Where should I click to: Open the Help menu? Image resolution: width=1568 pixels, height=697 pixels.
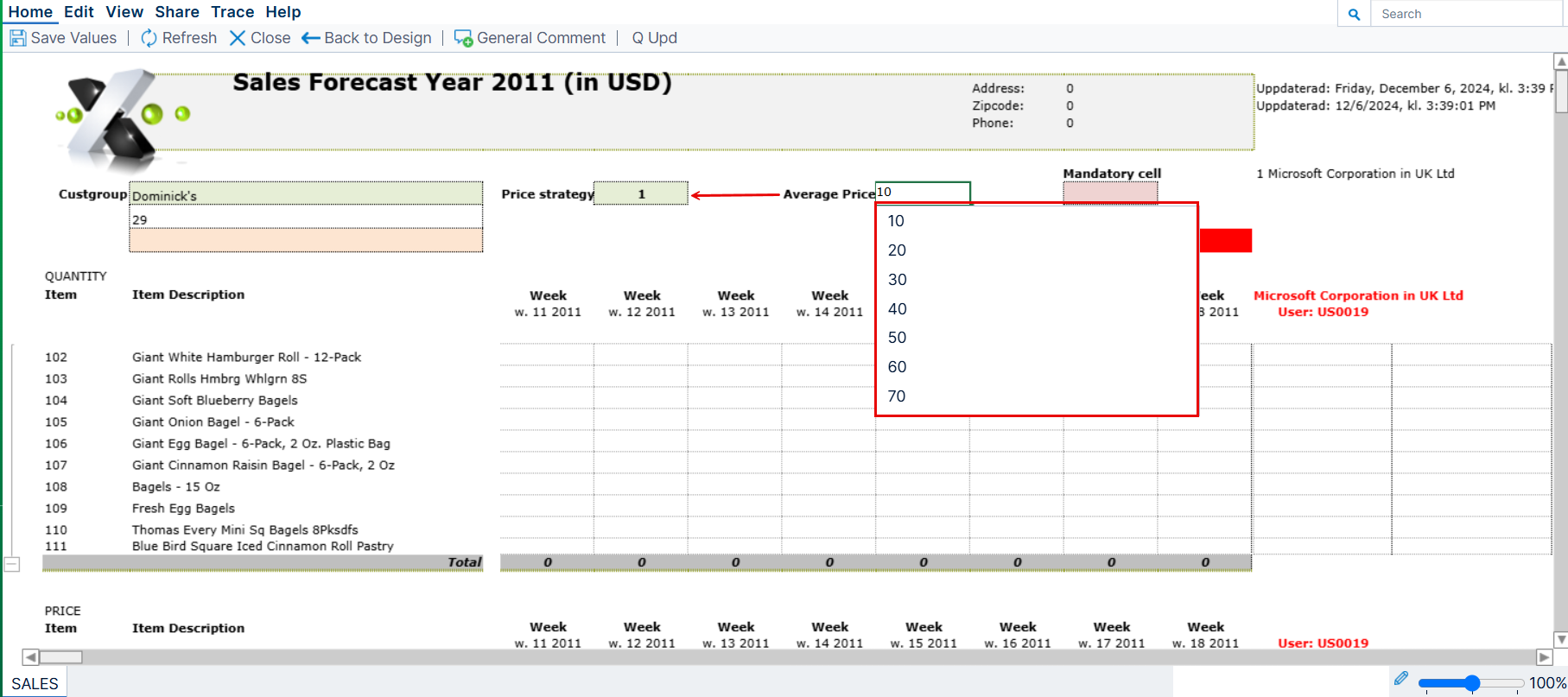click(x=283, y=12)
